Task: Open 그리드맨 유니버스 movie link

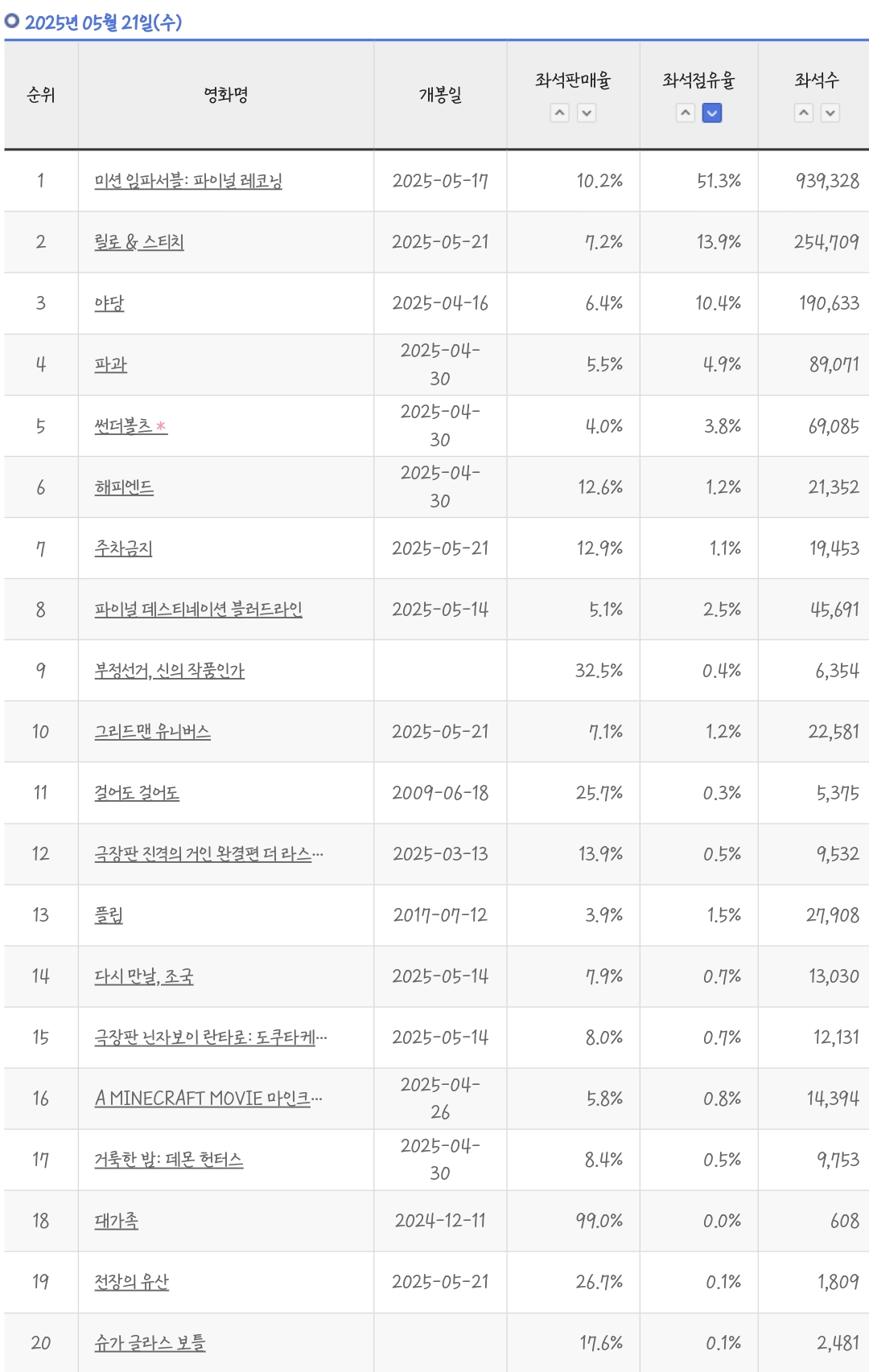Action: (152, 732)
